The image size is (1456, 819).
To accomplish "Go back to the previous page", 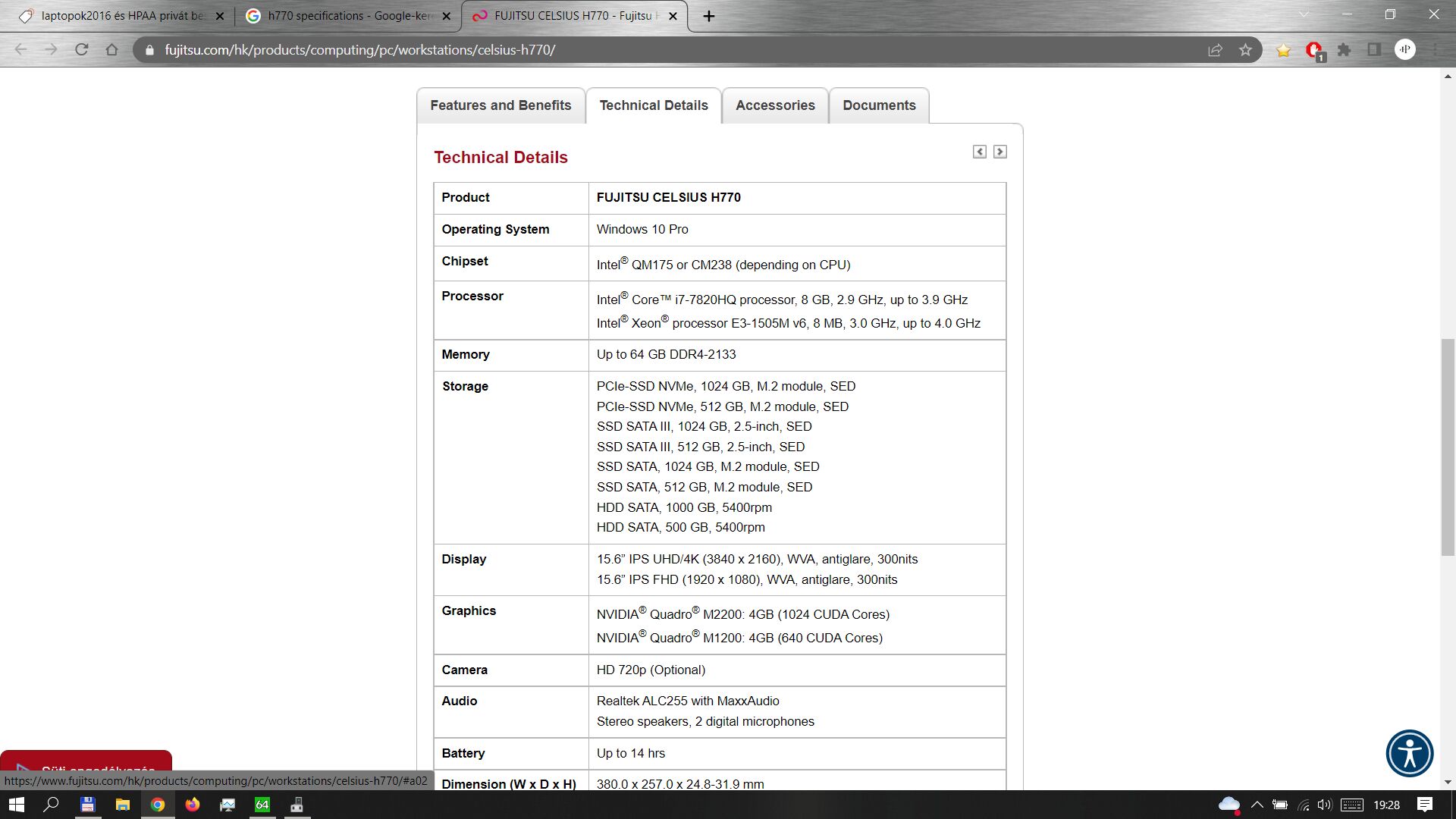I will pos(21,50).
